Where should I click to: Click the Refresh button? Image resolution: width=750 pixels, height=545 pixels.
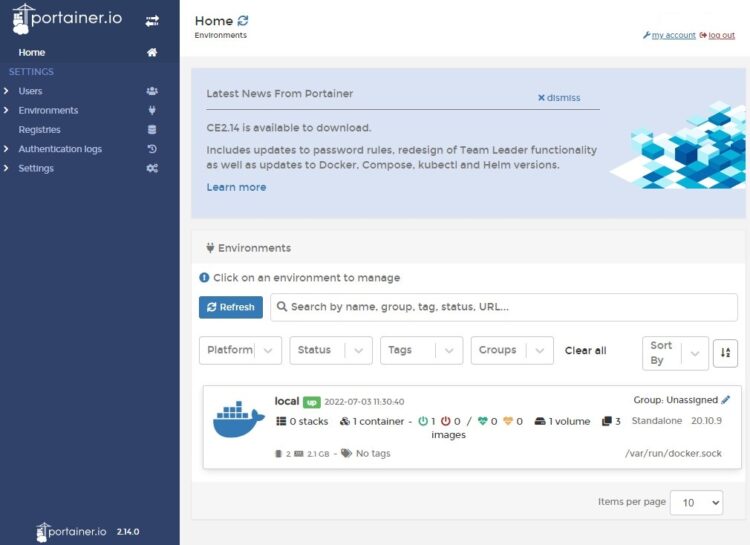pos(231,307)
